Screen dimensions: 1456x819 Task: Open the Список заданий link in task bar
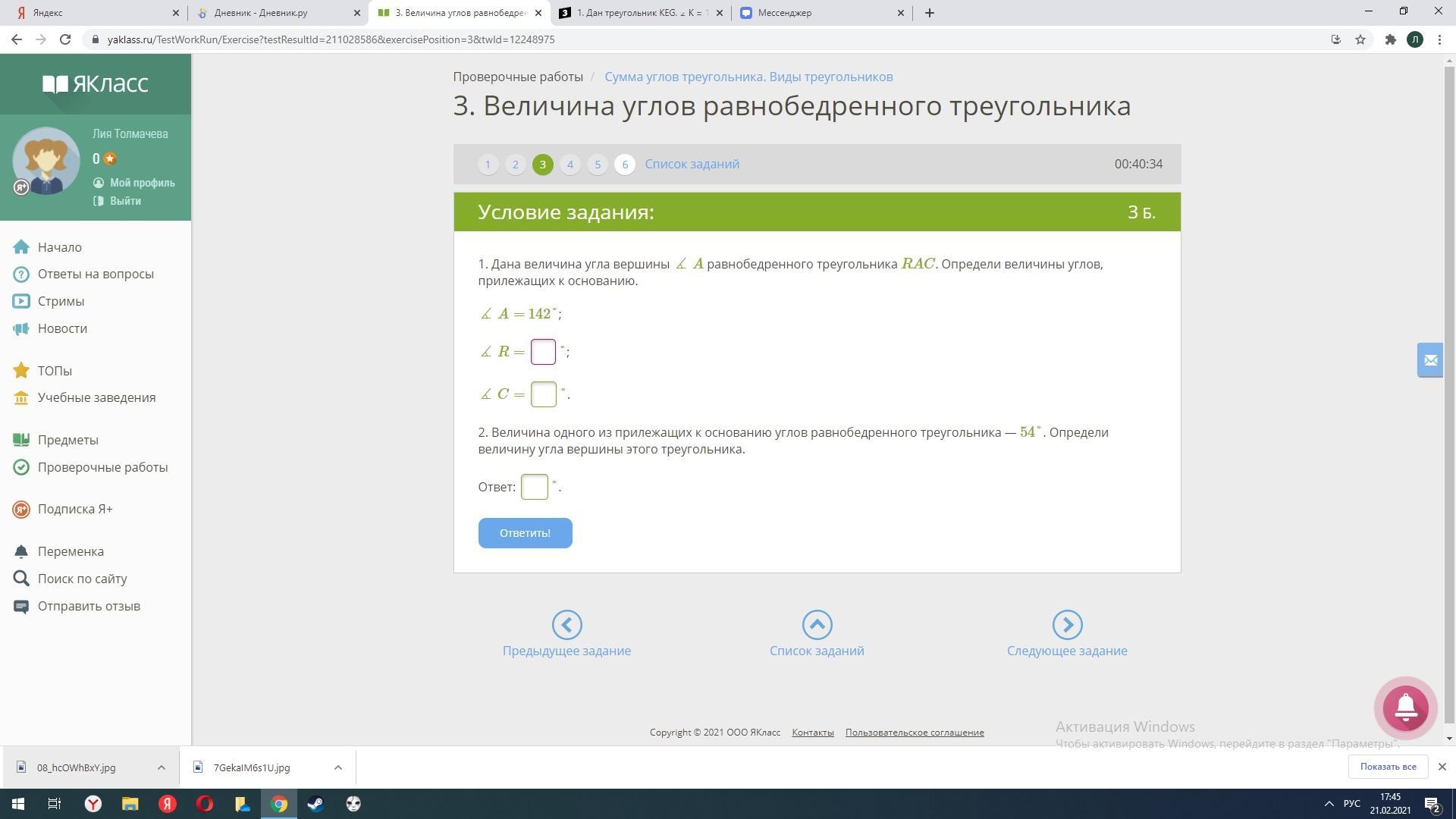pos(692,164)
